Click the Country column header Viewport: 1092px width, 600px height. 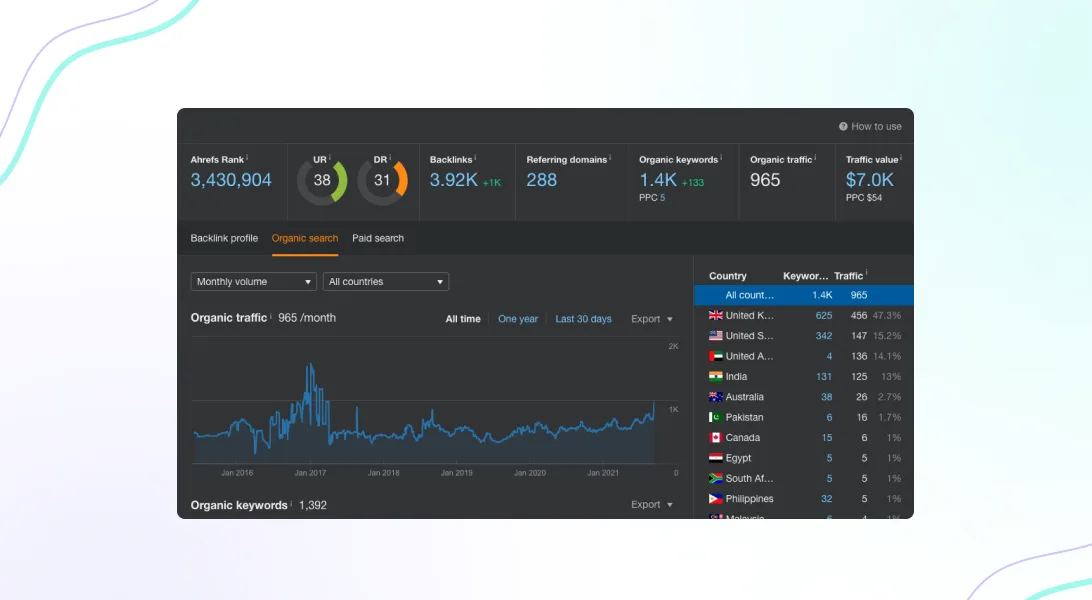pyautogui.click(x=728, y=276)
